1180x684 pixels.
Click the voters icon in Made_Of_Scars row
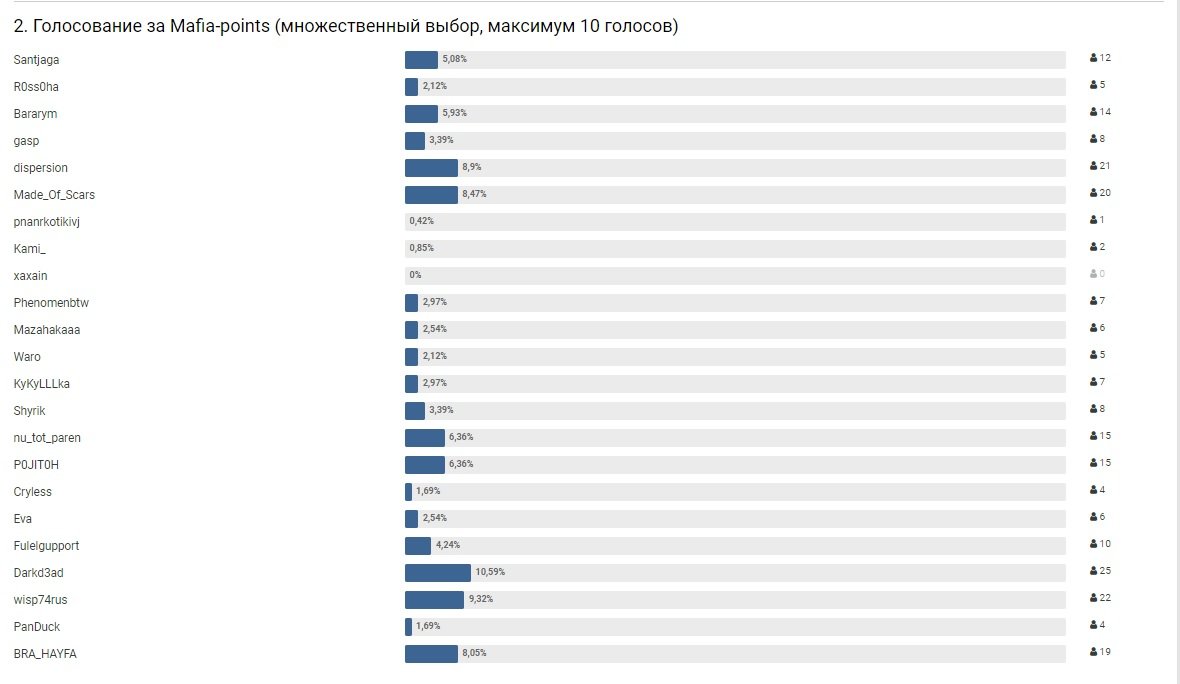[x=1094, y=193]
